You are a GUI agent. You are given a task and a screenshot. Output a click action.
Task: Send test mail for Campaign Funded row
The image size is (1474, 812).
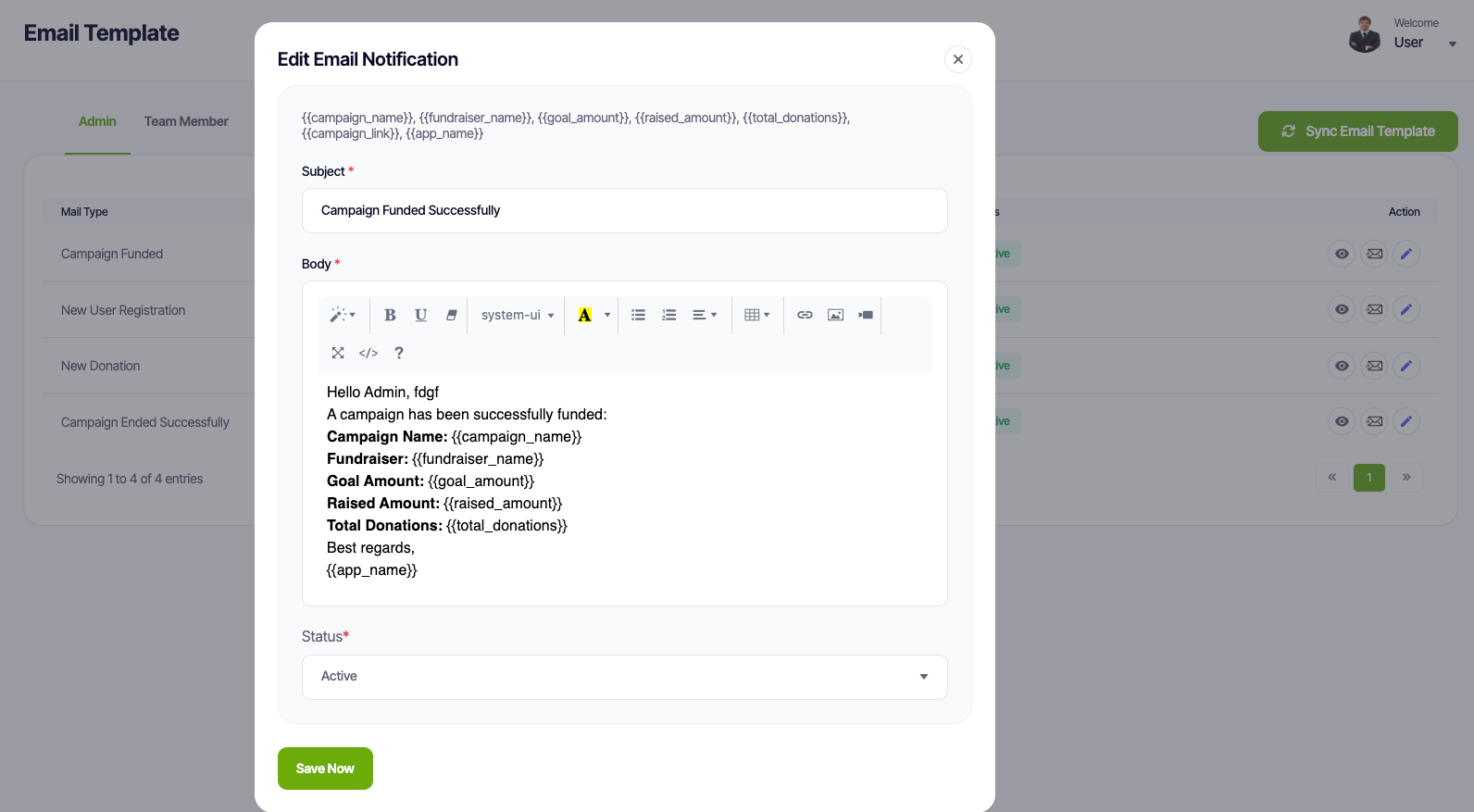pyautogui.click(x=1375, y=254)
